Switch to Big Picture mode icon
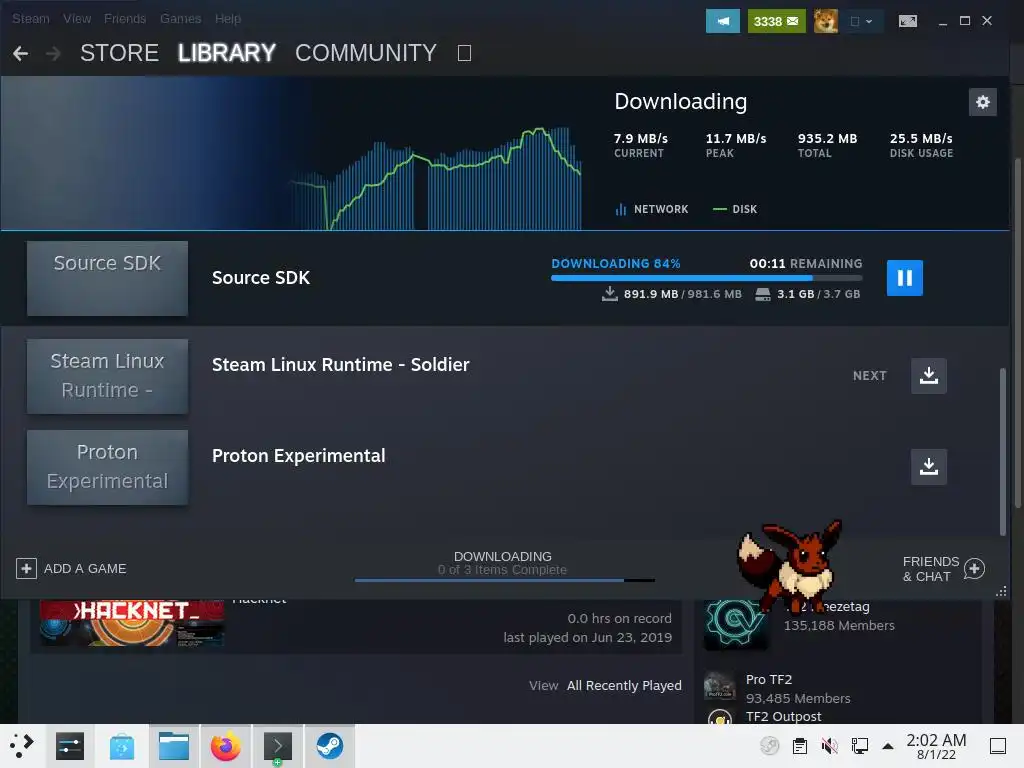This screenshot has width=1024, height=768. point(908,21)
